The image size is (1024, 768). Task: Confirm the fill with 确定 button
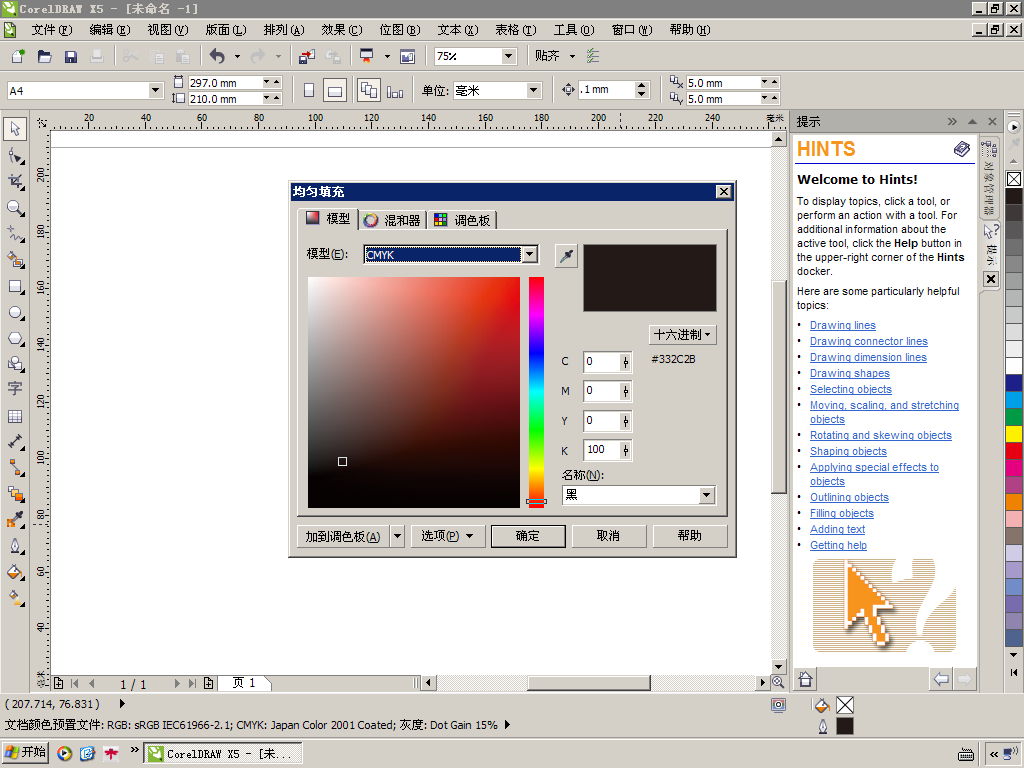[x=528, y=536]
